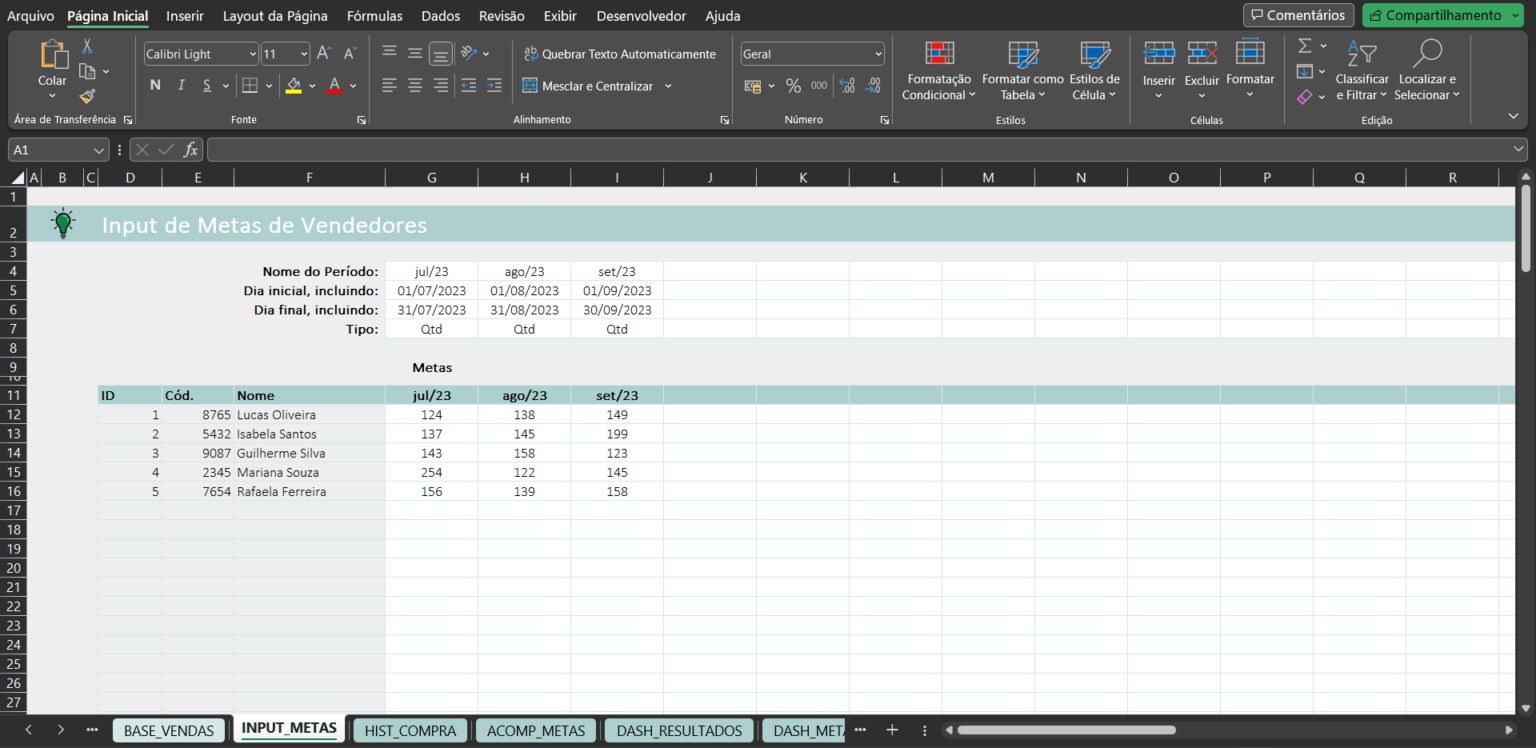Switch to the Fórmulas ribbon tab

click(374, 16)
